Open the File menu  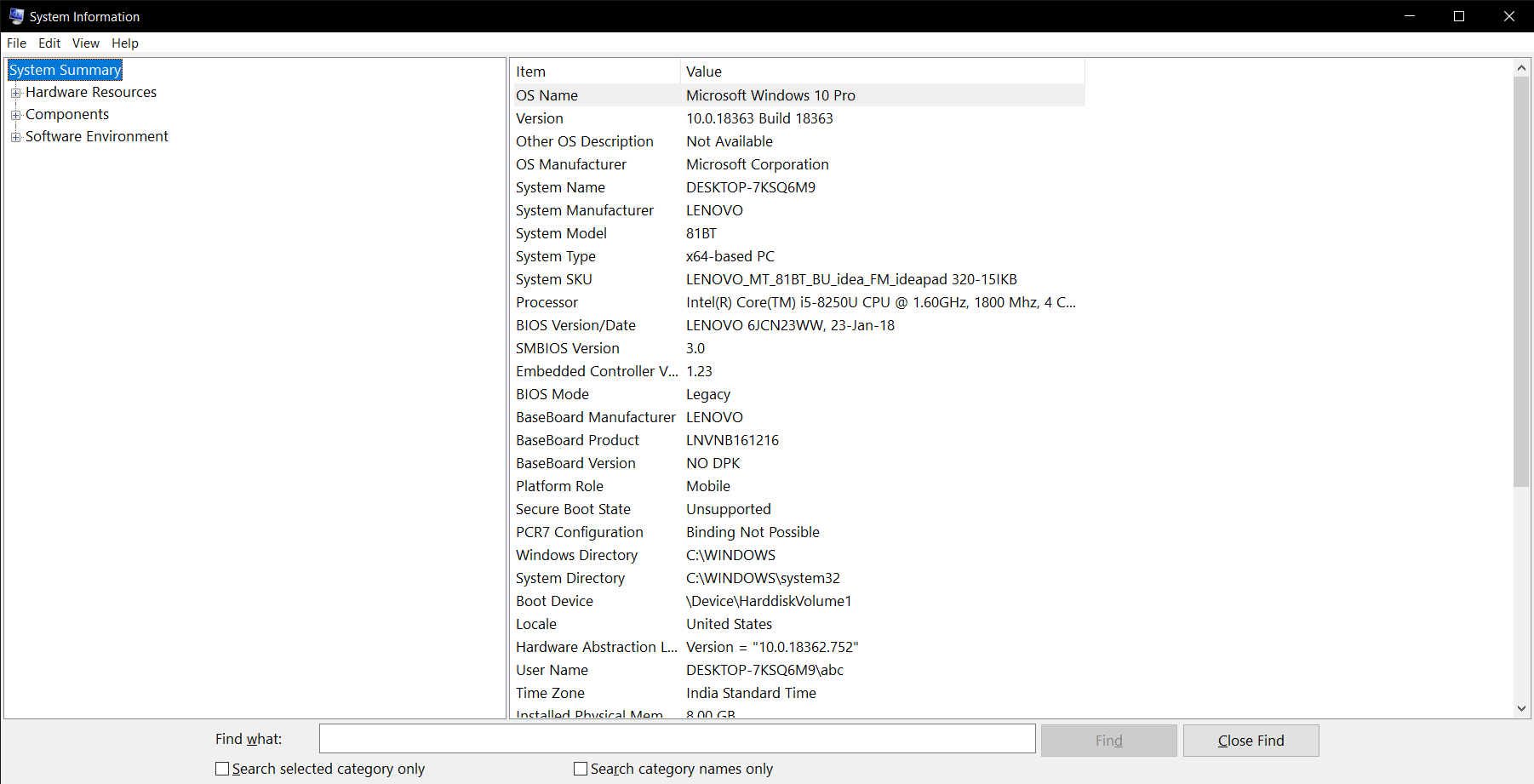15,43
